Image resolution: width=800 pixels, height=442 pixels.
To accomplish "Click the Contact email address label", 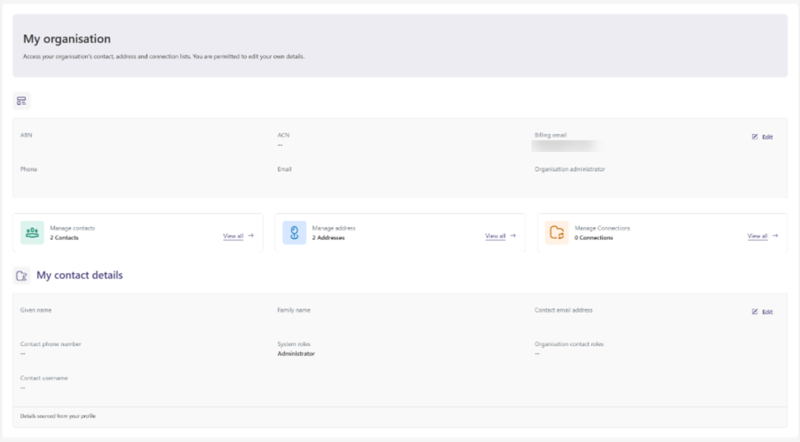I will click(564, 310).
